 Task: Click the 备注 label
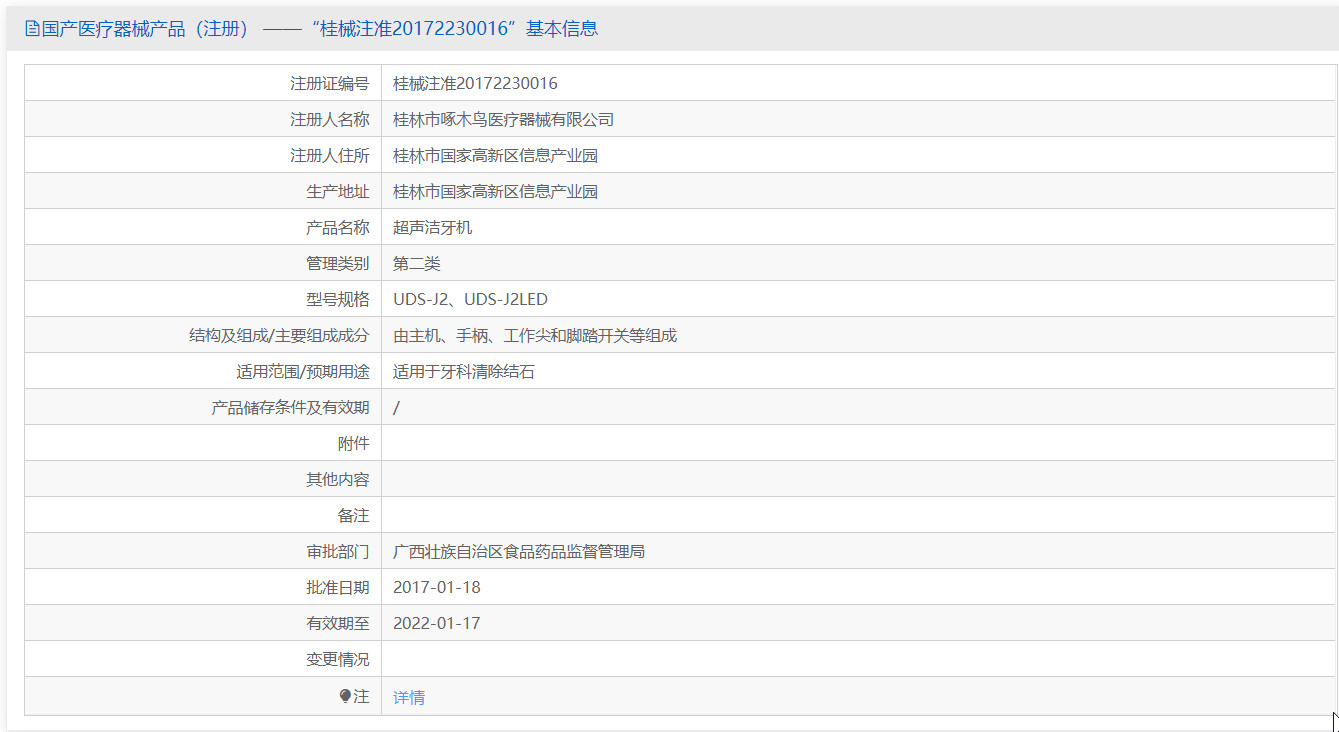353,515
